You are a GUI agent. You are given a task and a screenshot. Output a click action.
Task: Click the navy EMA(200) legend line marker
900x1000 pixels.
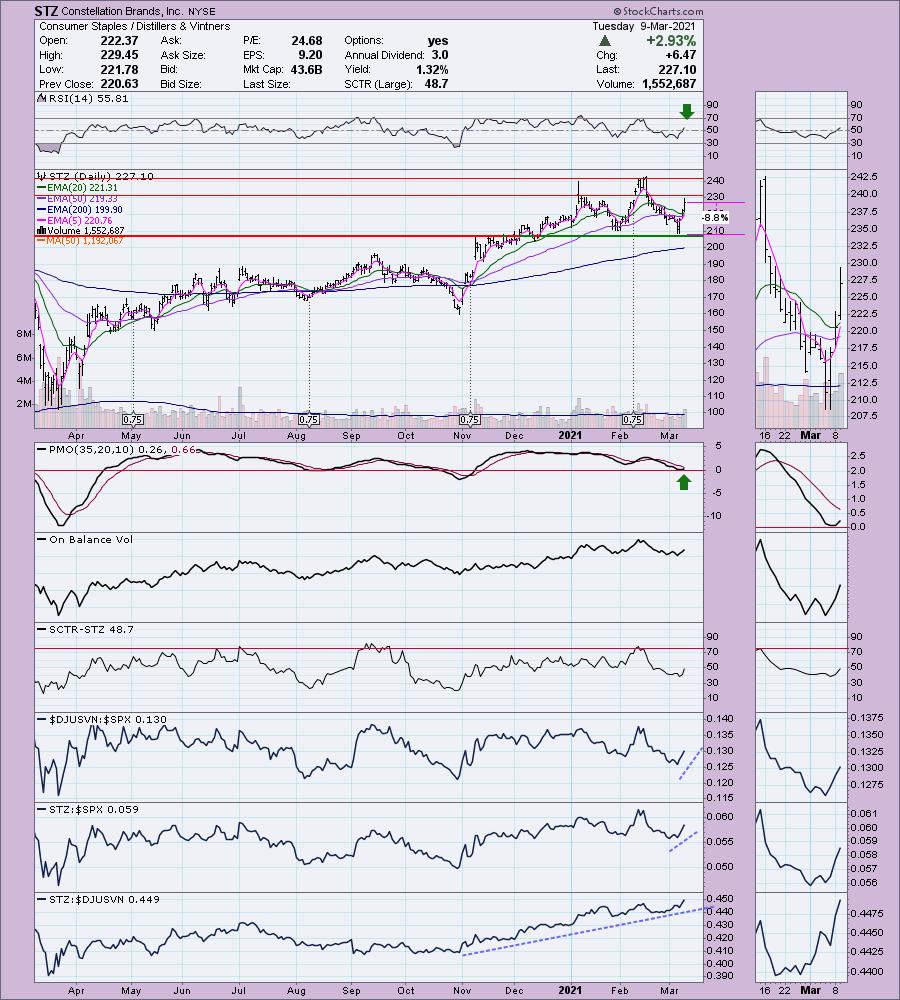tap(41, 209)
